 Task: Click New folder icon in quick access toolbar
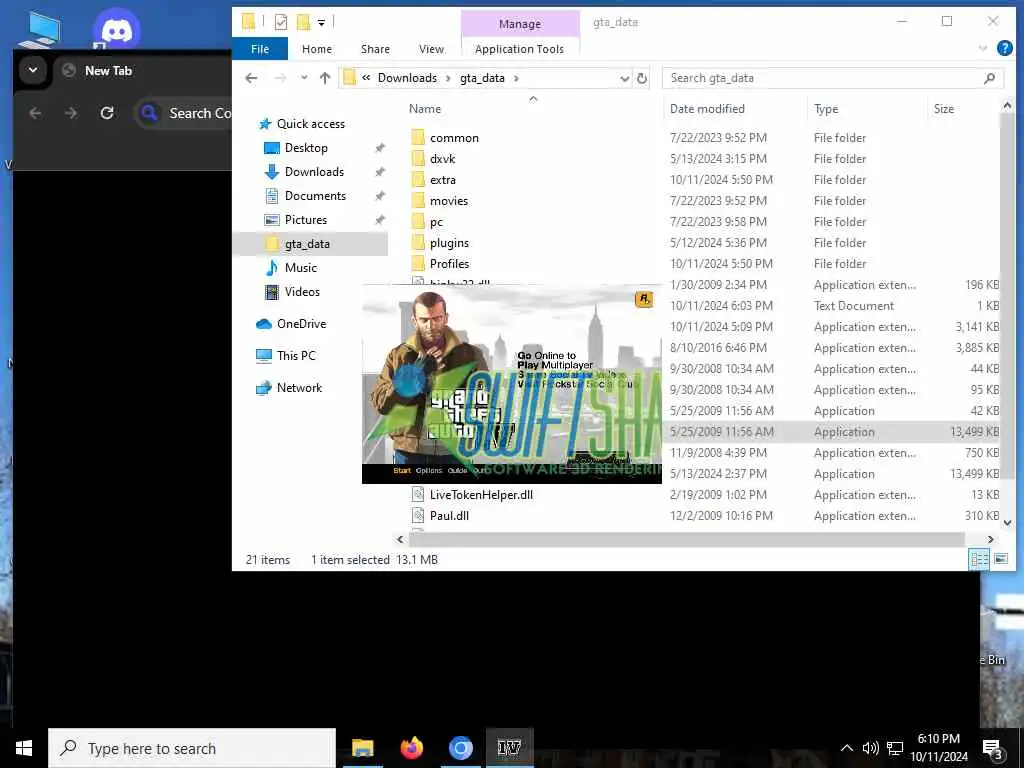[x=303, y=22]
